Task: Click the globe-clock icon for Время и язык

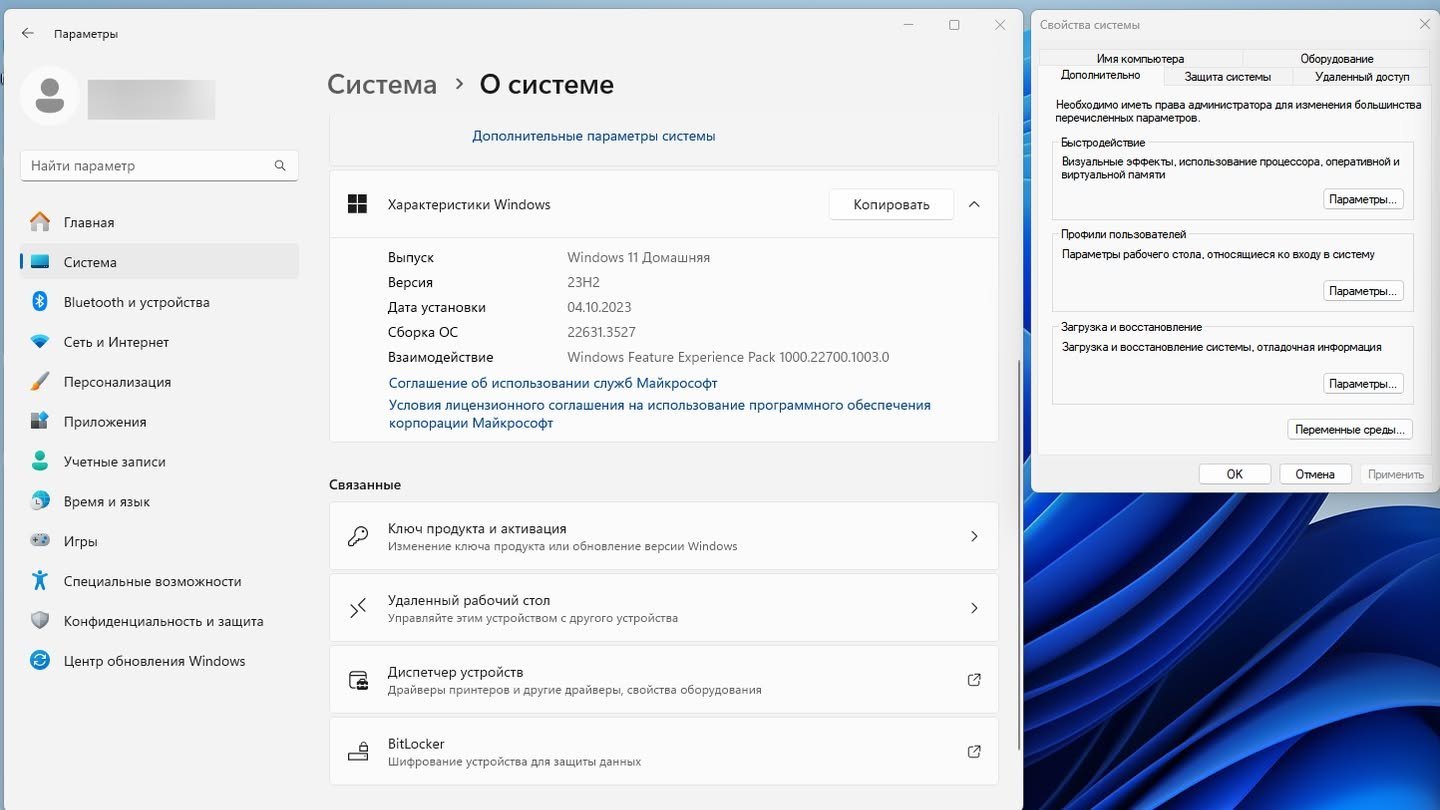Action: tap(40, 501)
